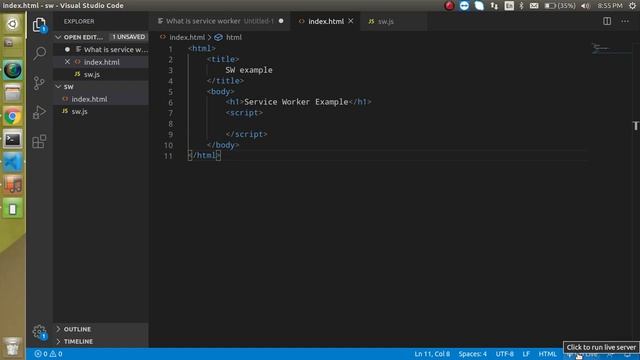Change the UTF-8 encoding in the status bar
This screenshot has height=360, width=640.
(x=504, y=354)
